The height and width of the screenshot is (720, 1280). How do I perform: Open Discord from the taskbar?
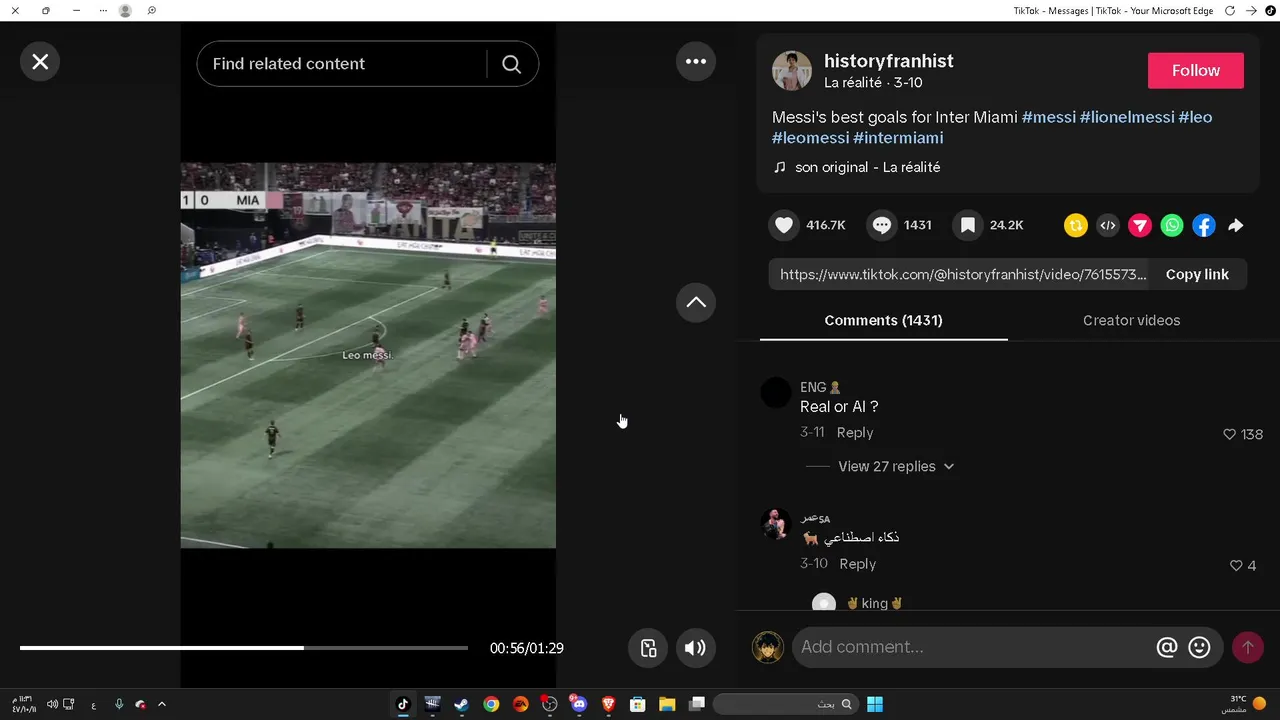click(x=578, y=704)
